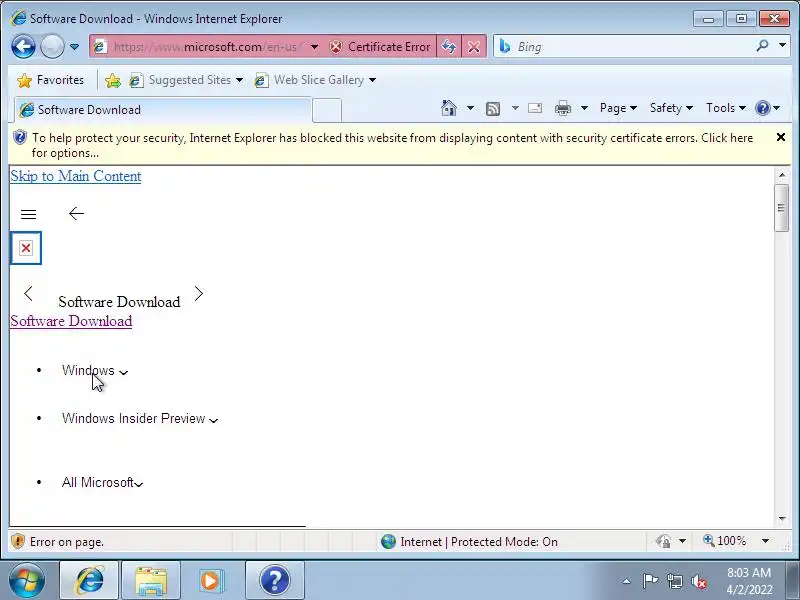Expand the All Microsoft menu
Screen dimensions: 800x600
click(102, 483)
